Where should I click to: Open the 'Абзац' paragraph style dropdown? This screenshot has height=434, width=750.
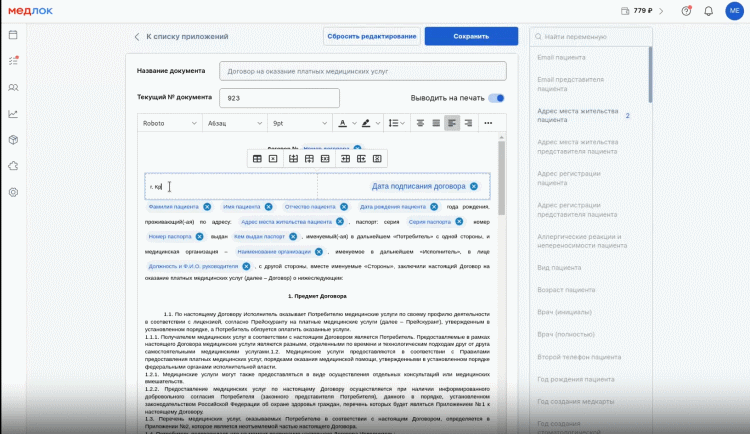(234, 123)
